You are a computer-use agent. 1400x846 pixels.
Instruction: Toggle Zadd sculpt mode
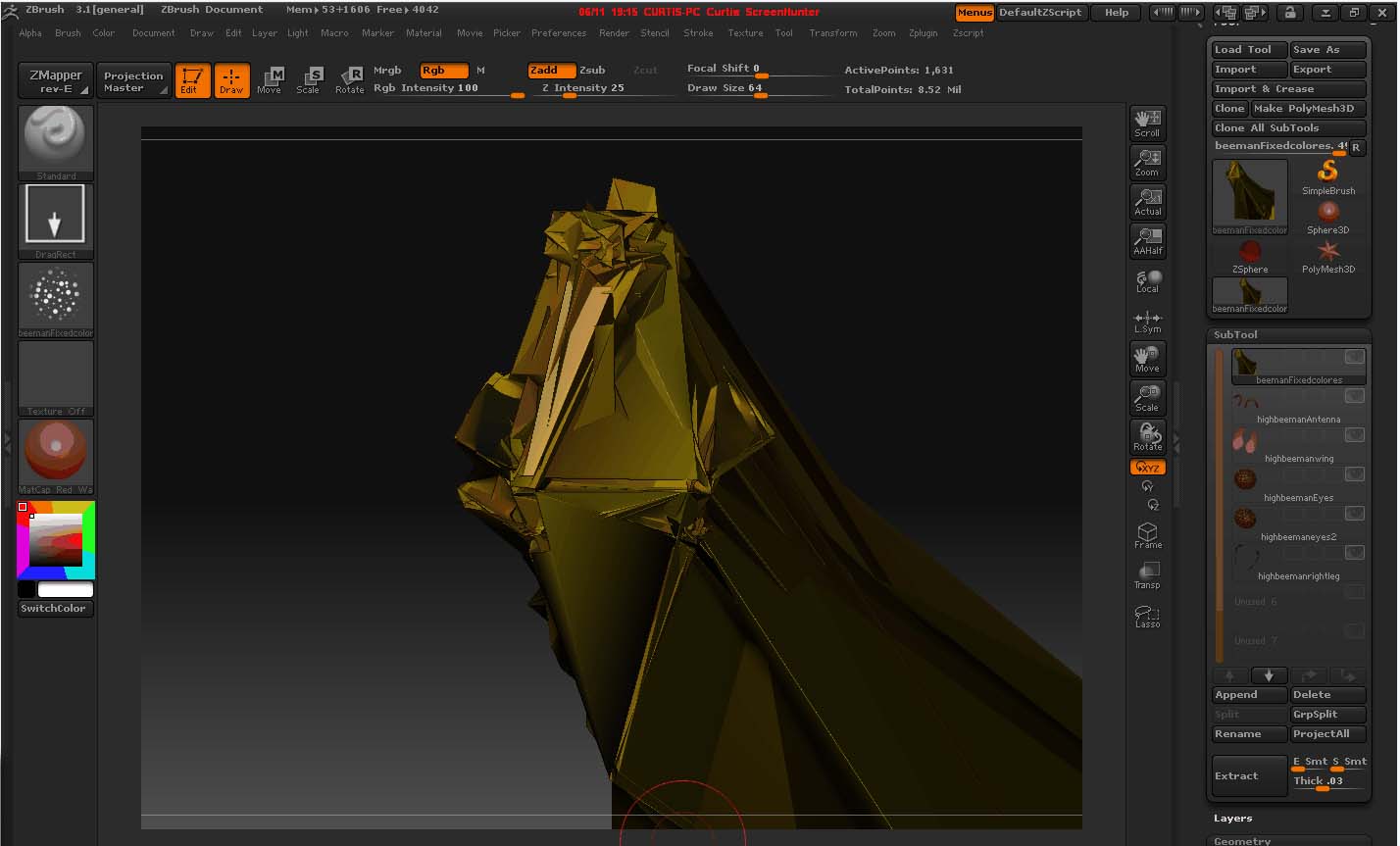(551, 71)
